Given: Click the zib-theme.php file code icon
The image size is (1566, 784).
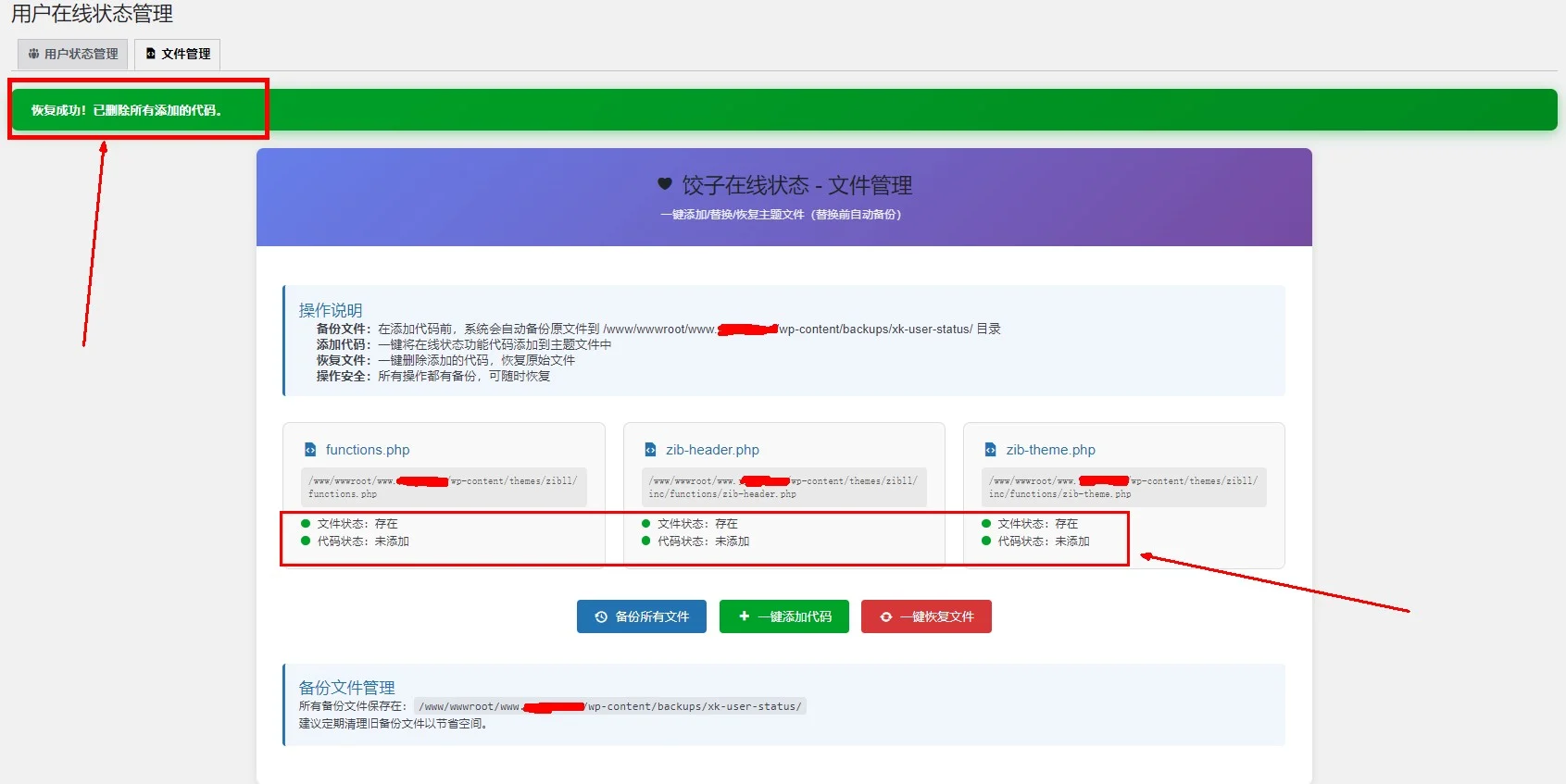Looking at the screenshot, I should point(990,450).
